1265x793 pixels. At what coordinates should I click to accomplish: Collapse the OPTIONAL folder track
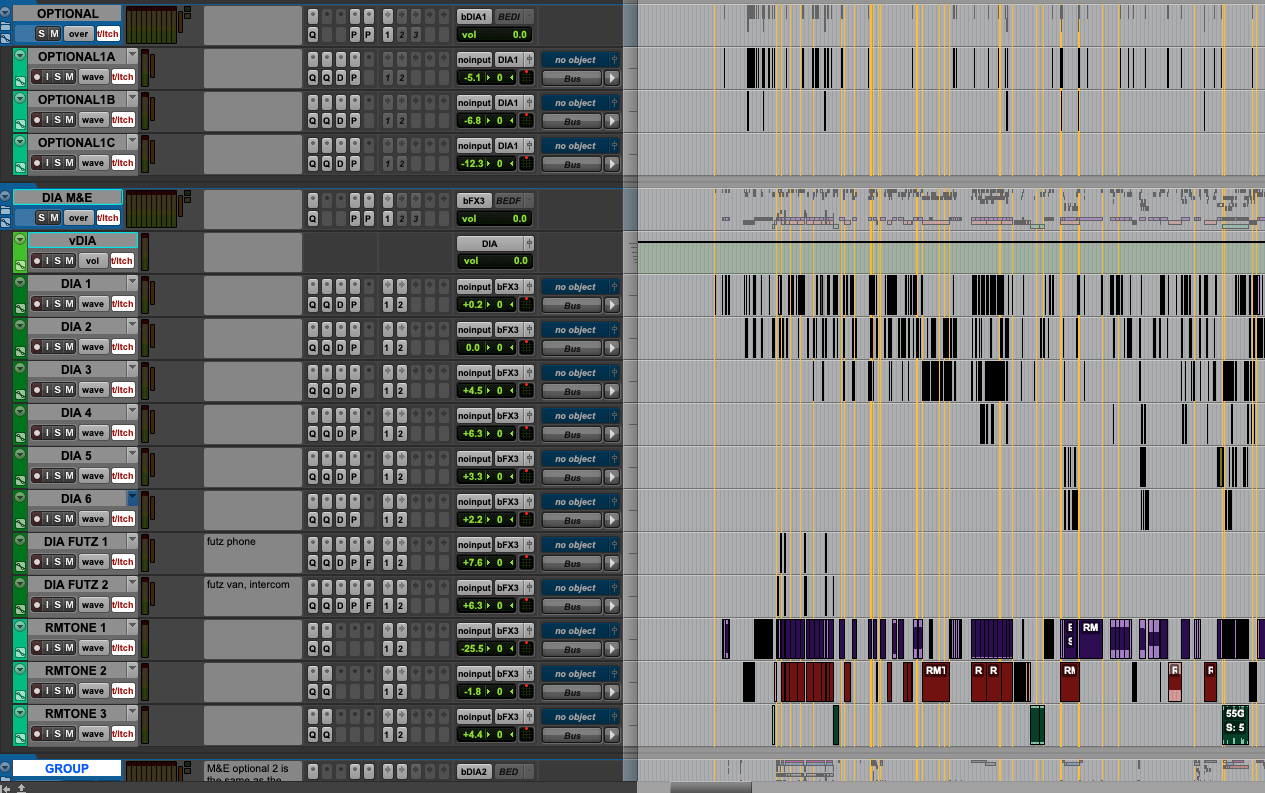pyautogui.click(x=6, y=13)
